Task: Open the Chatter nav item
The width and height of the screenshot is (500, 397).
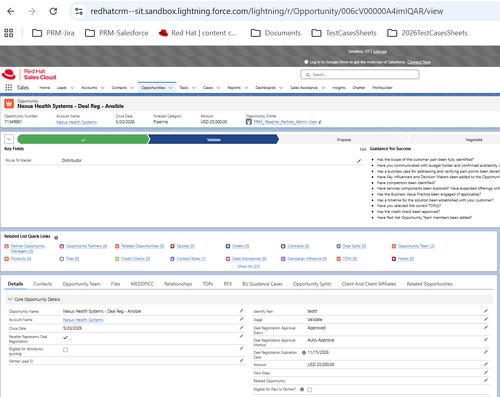Action: coord(359,88)
